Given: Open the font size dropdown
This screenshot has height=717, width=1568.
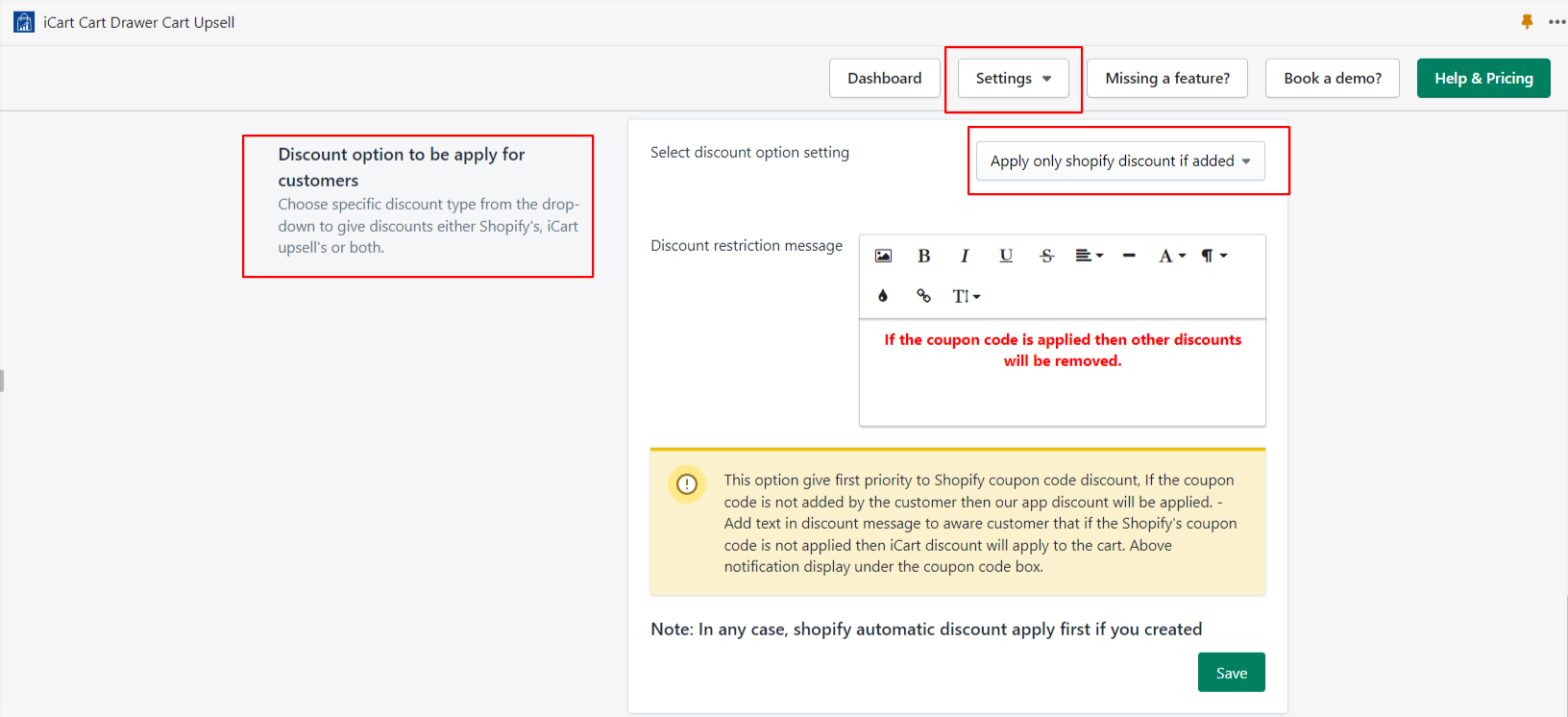Looking at the screenshot, I should coord(966,296).
